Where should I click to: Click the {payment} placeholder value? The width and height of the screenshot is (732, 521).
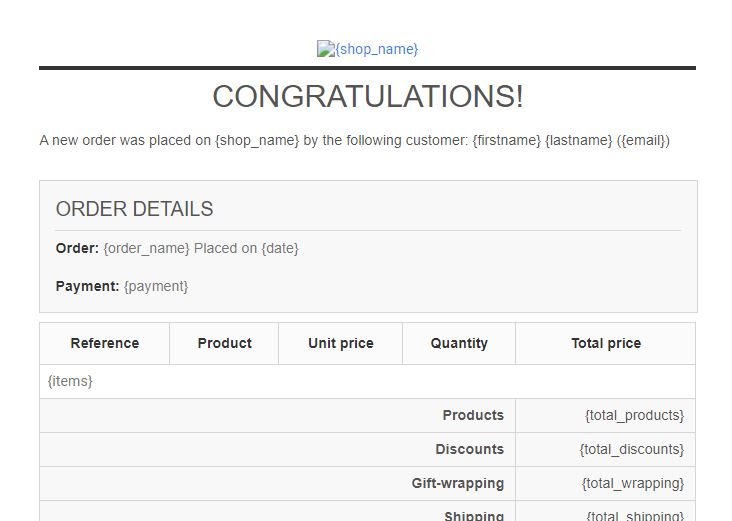pos(156,286)
